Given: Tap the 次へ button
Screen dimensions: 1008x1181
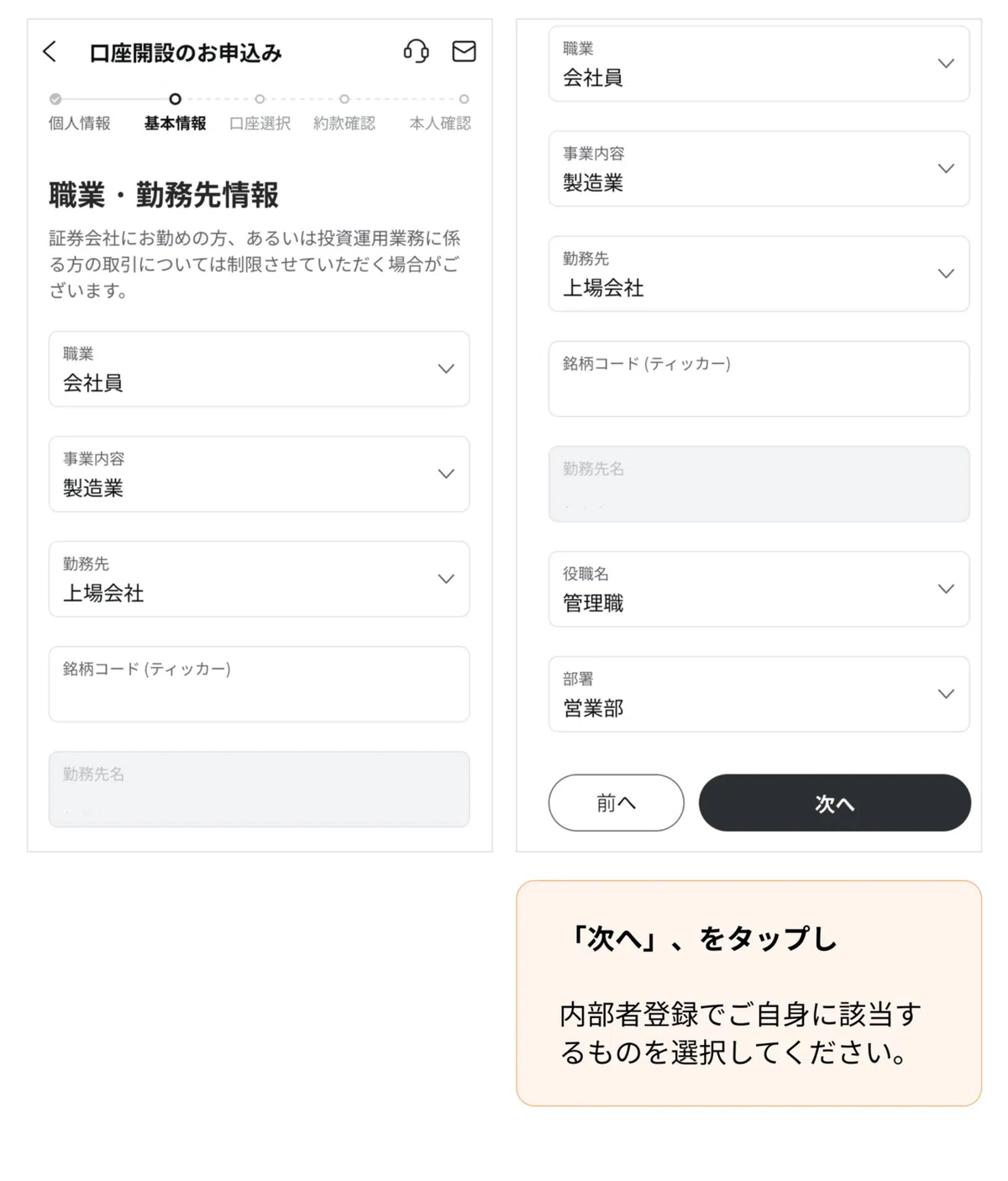Looking at the screenshot, I should click(835, 803).
